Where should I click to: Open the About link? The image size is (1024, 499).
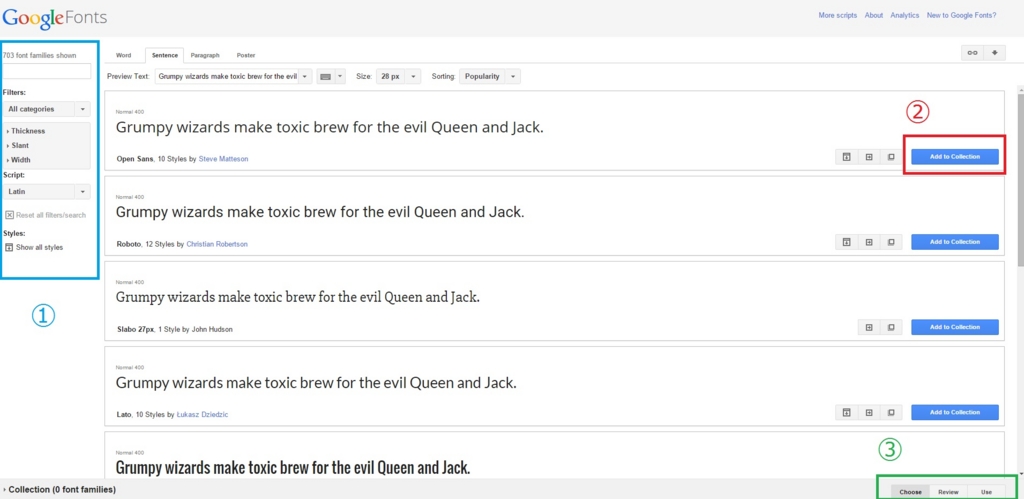pos(874,15)
